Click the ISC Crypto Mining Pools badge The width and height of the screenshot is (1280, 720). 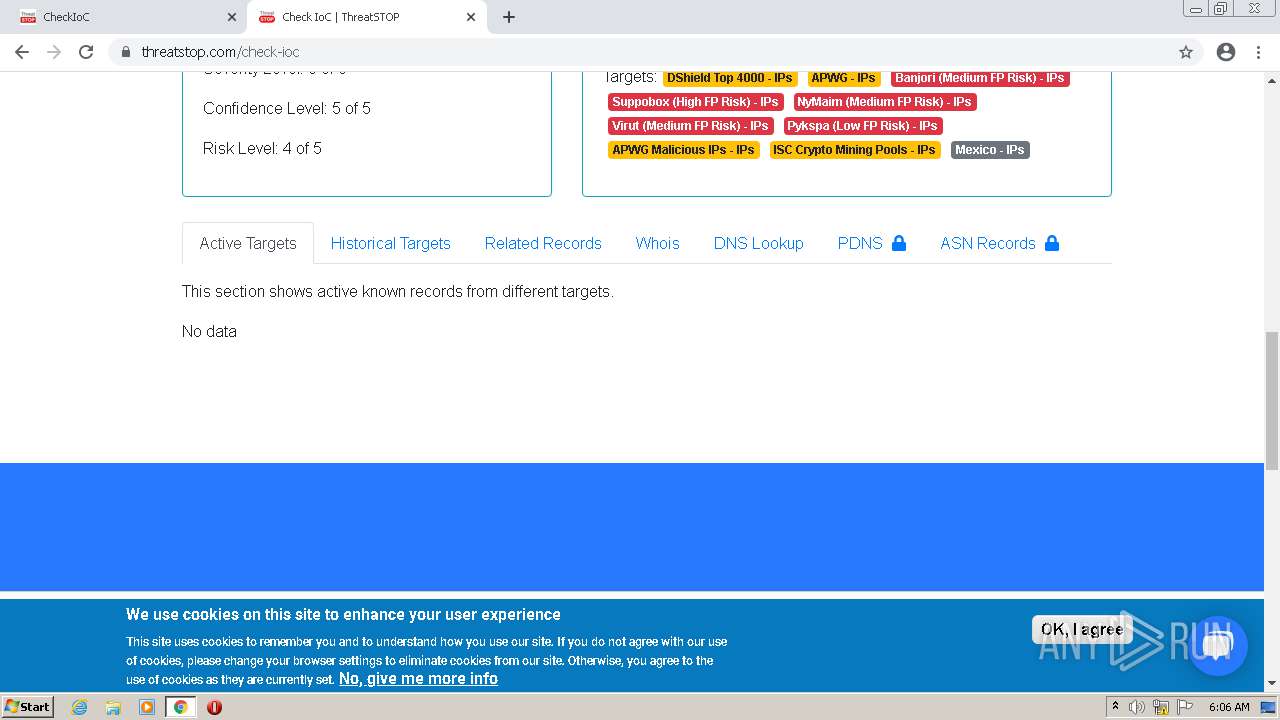pyautogui.click(x=854, y=150)
